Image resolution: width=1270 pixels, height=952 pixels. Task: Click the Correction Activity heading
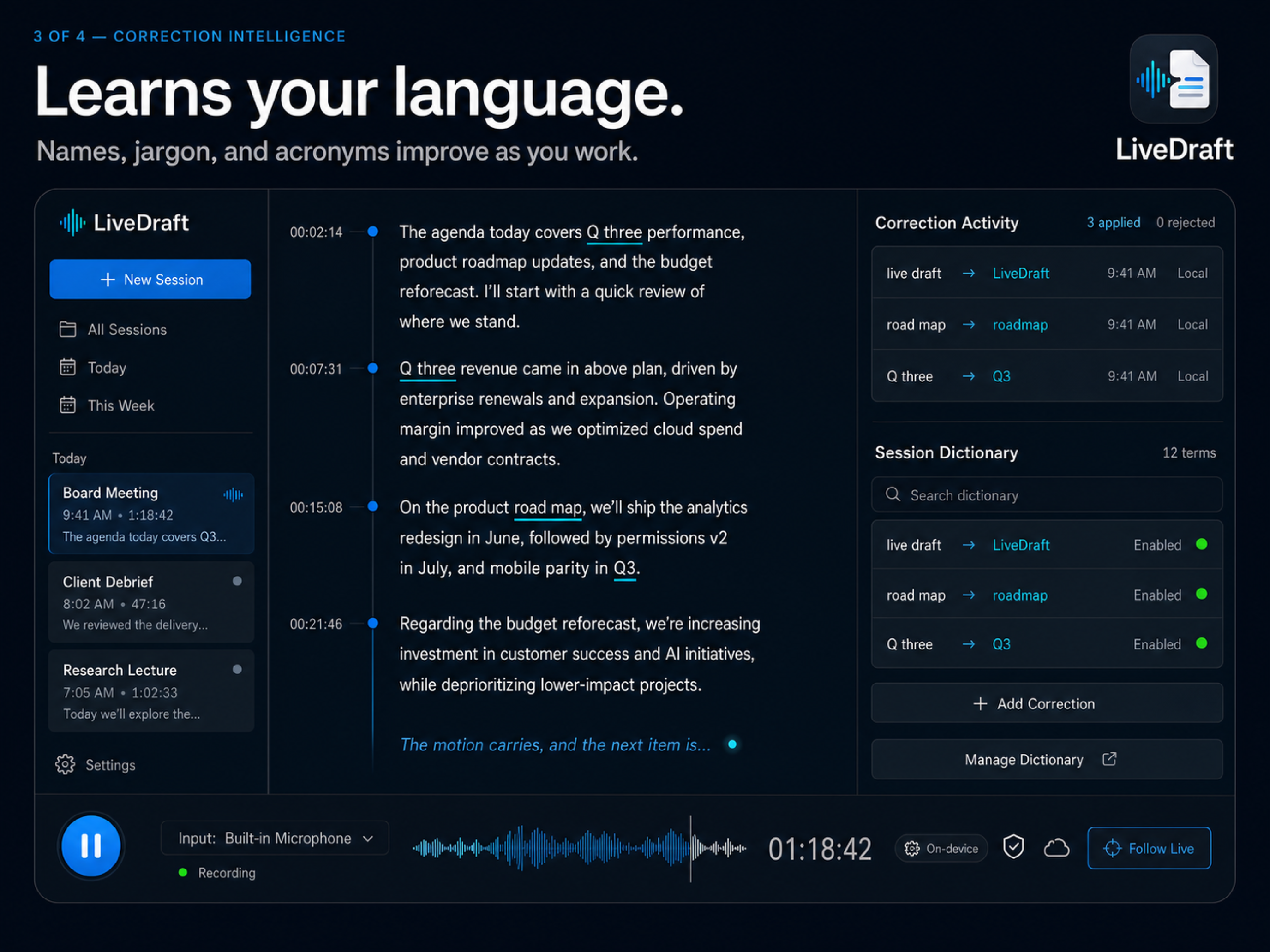(x=946, y=223)
